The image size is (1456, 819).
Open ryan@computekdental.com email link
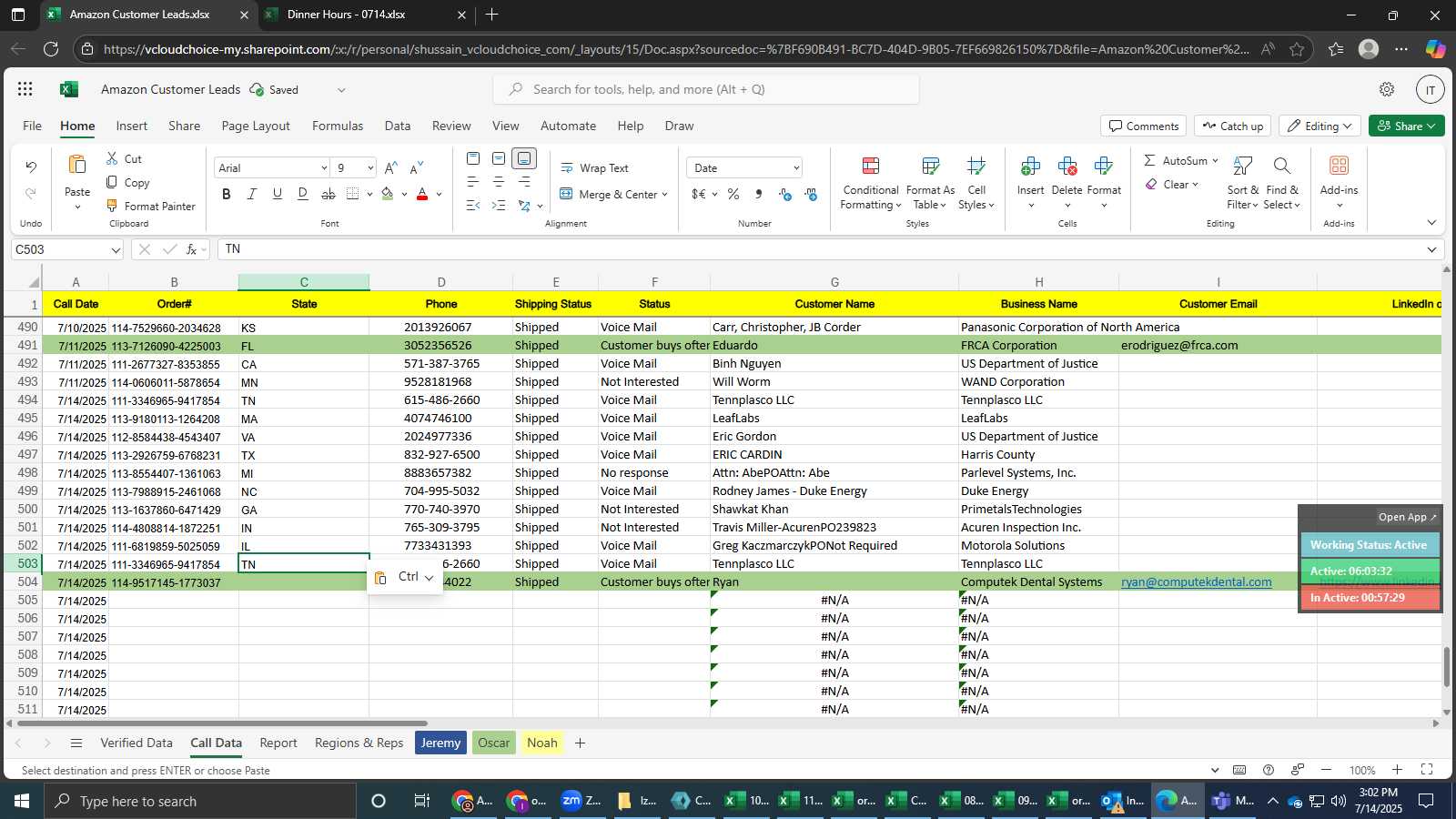point(1196,582)
